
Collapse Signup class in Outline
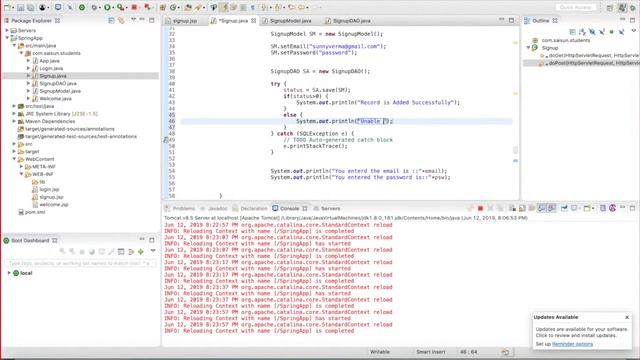(528, 48)
